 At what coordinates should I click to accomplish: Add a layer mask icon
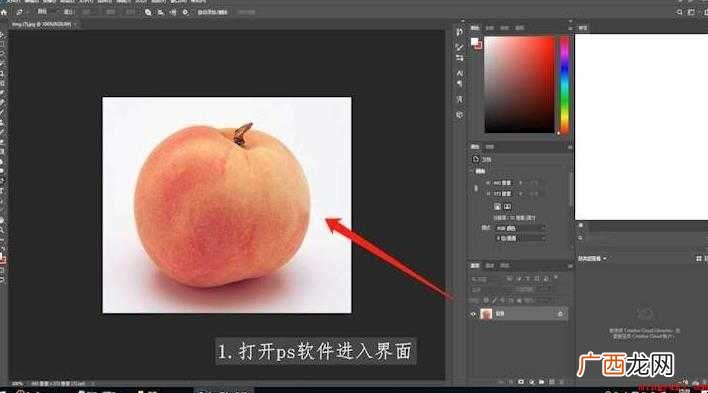pos(521,382)
